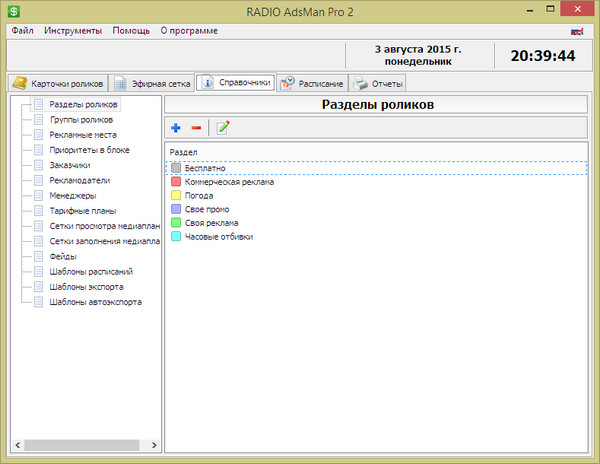Open the Инструменты menu
600x464 pixels.
click(x=72, y=31)
